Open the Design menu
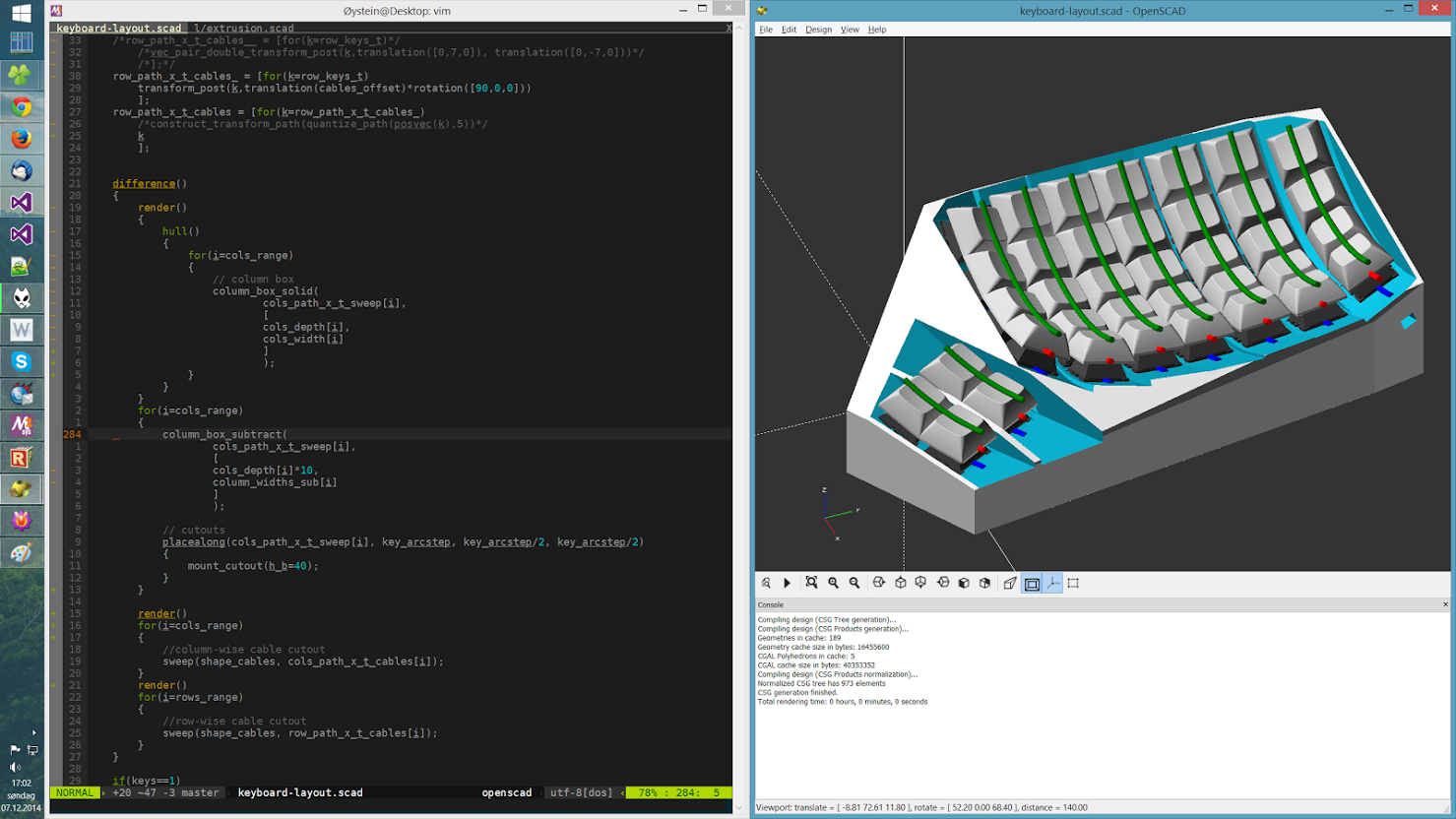 click(818, 29)
